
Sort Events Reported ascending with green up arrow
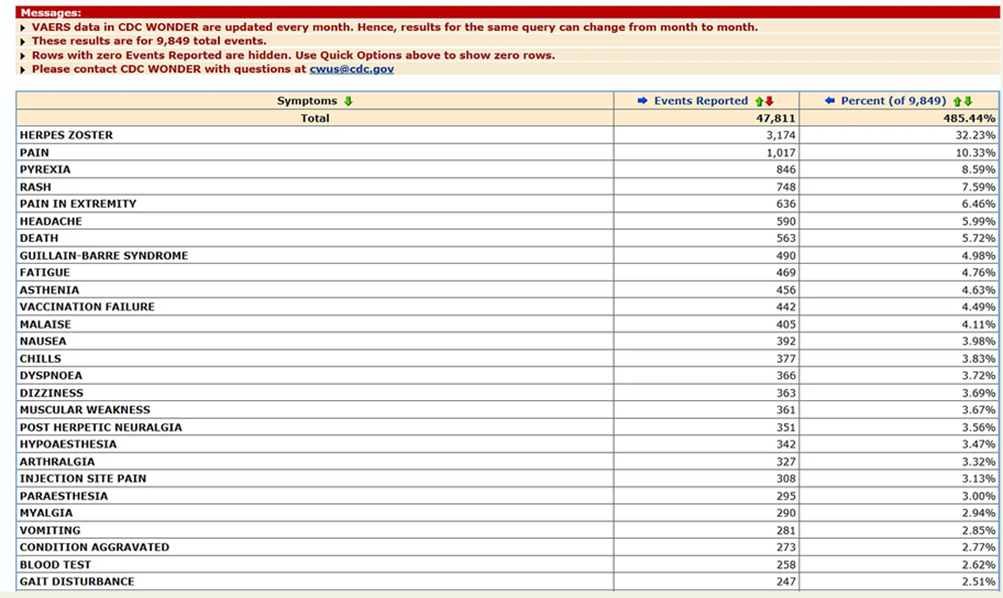pos(759,101)
